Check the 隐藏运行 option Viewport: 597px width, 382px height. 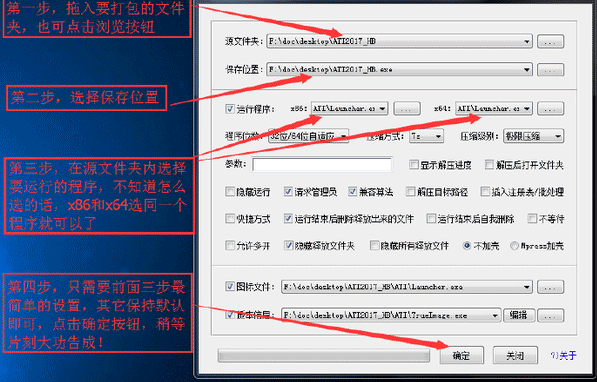230,192
